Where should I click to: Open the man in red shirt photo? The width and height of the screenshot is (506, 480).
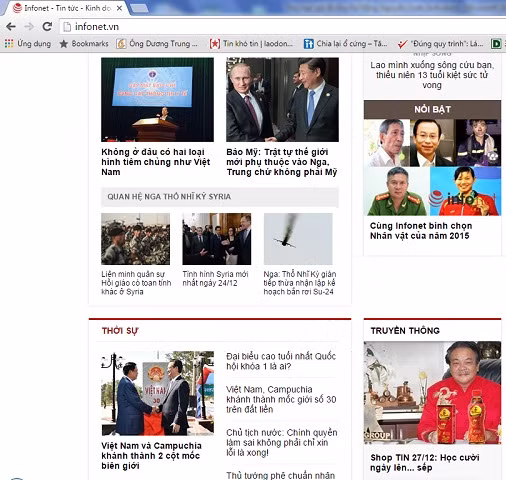[x=432, y=393]
